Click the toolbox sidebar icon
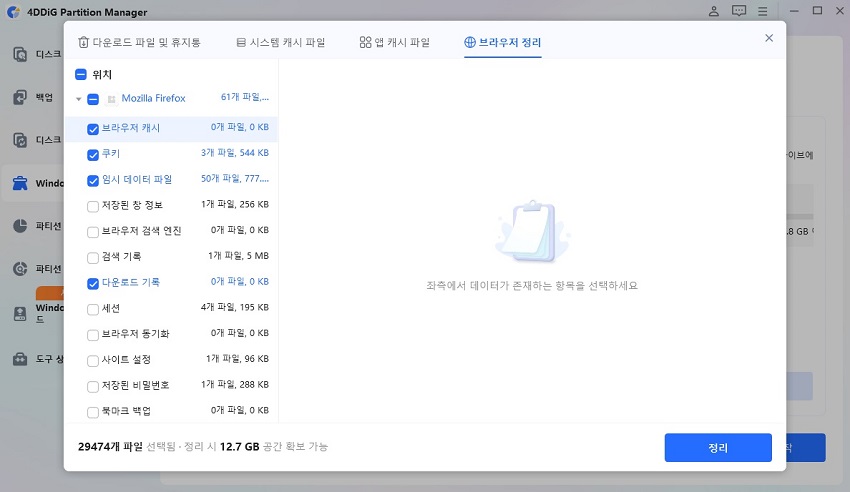The image size is (850, 492). [20, 359]
